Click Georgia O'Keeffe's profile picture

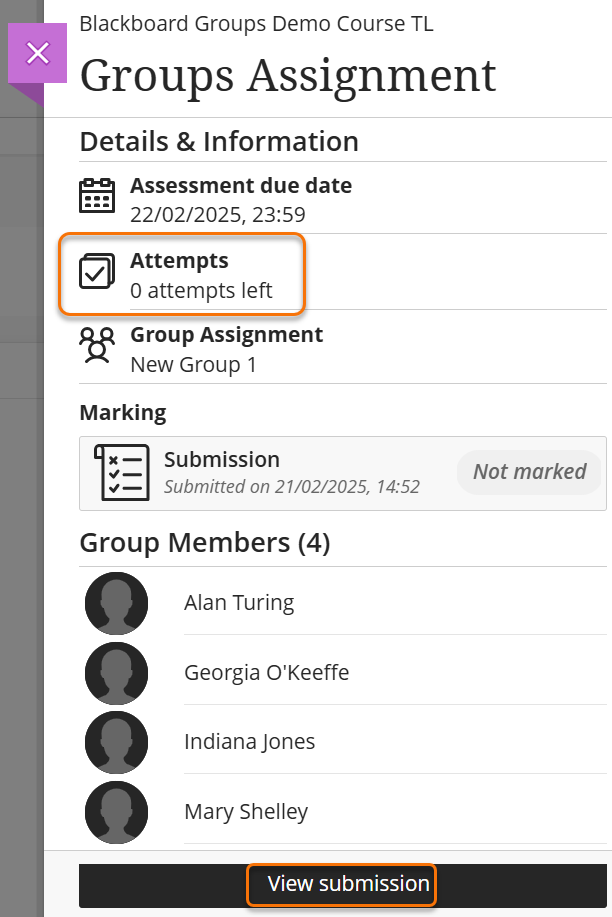117,673
